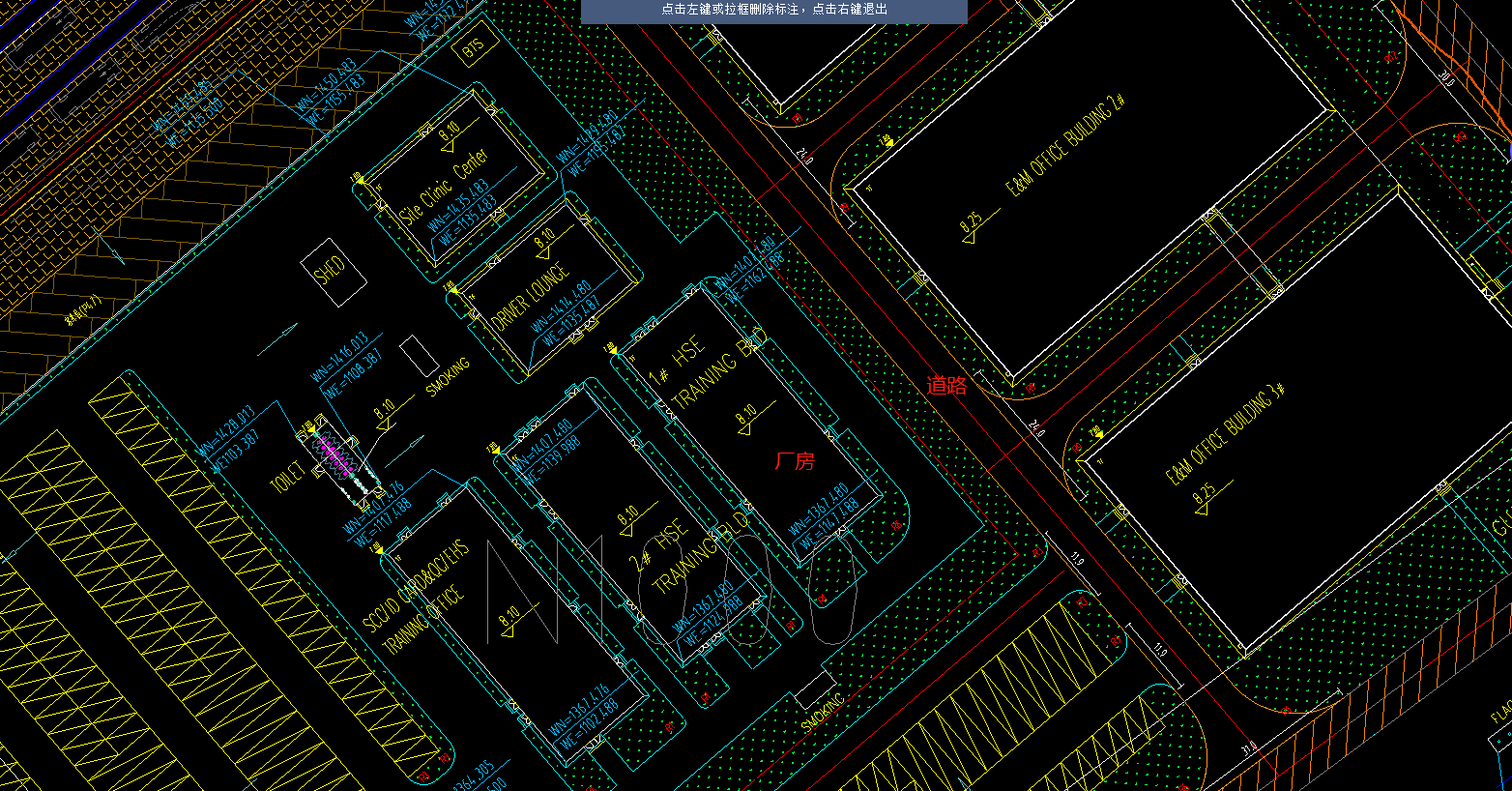This screenshot has height=791, width=1512.
Task: Click the WN=1416.013 coordinate label
Action: 338,357
